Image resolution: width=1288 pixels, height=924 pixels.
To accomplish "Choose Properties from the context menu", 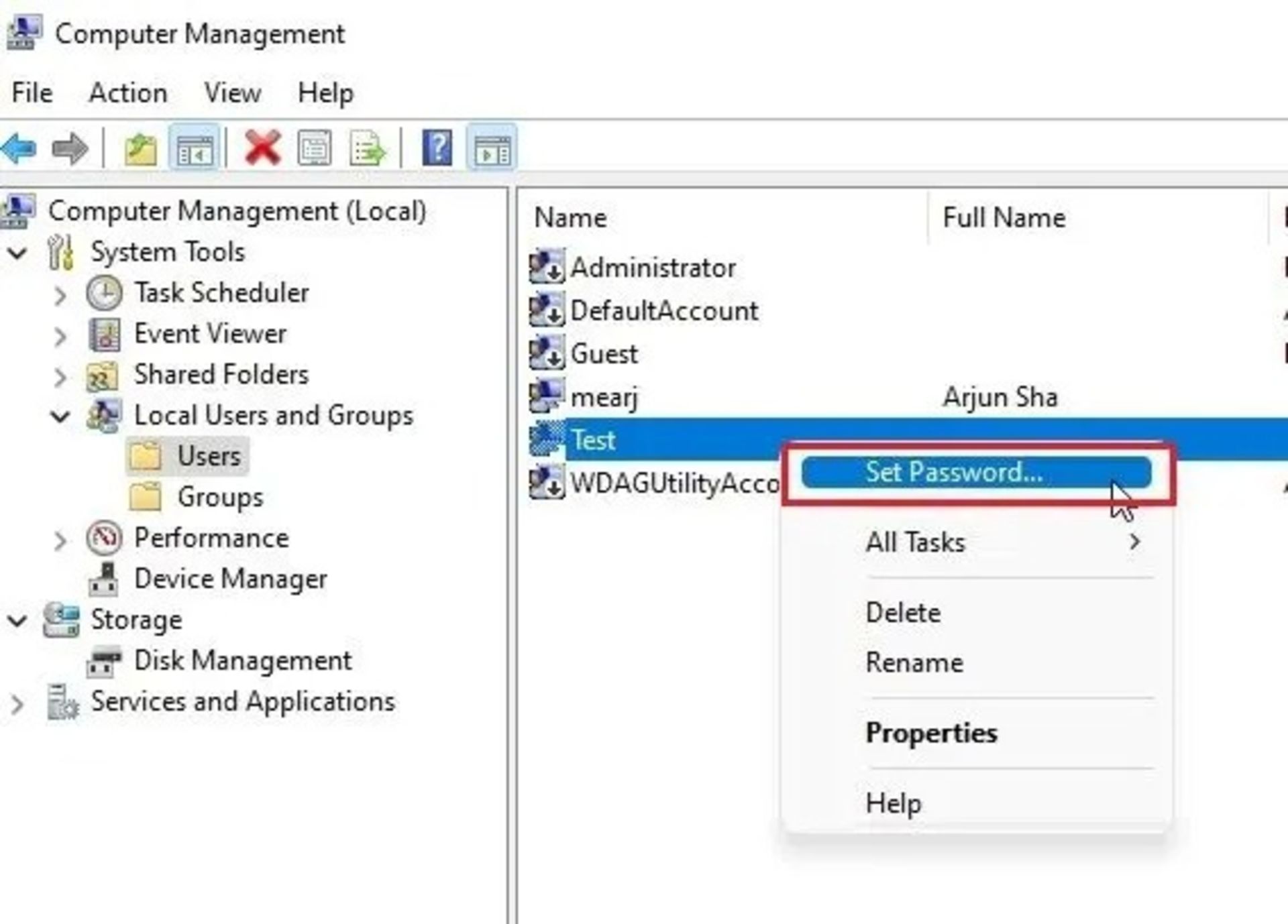I will [931, 733].
